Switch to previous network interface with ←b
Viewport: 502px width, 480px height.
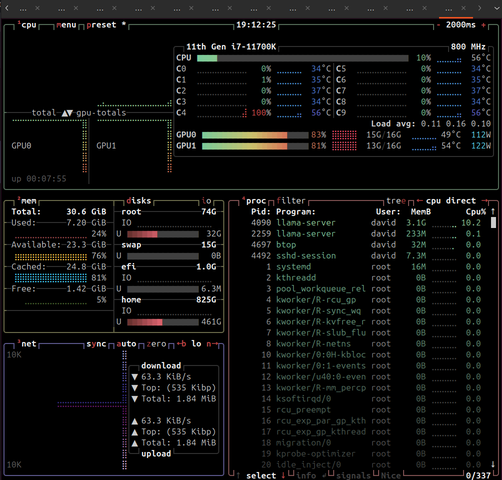181,344
